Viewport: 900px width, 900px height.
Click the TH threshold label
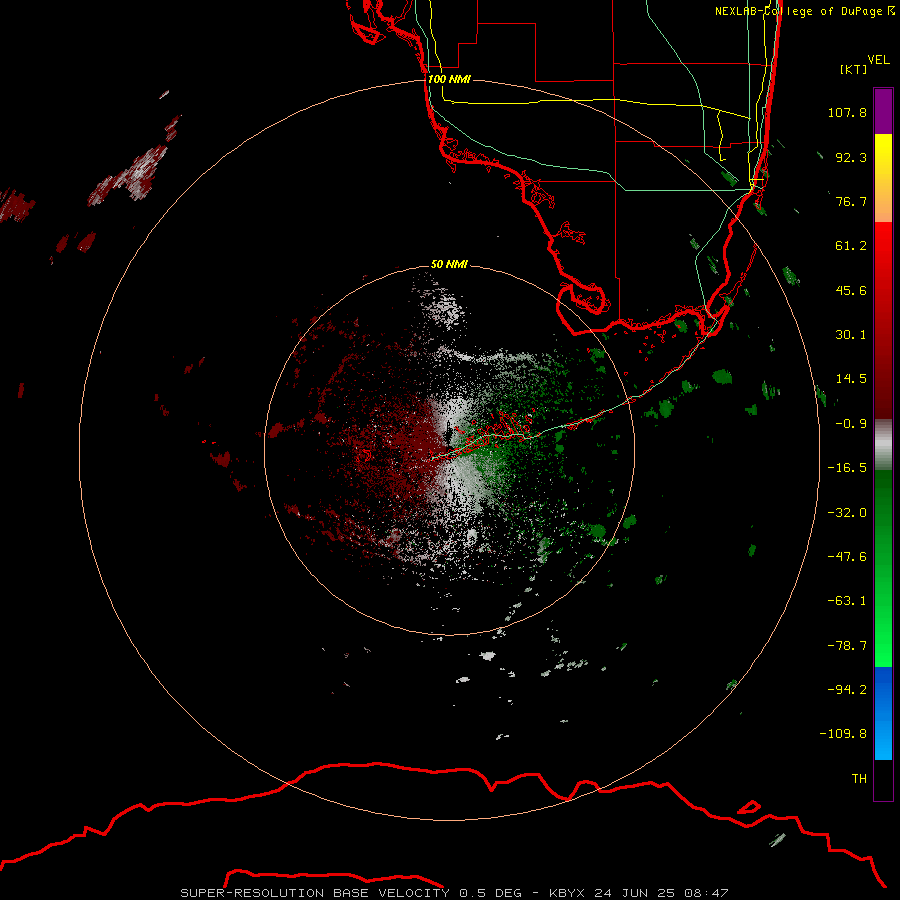pos(859,778)
